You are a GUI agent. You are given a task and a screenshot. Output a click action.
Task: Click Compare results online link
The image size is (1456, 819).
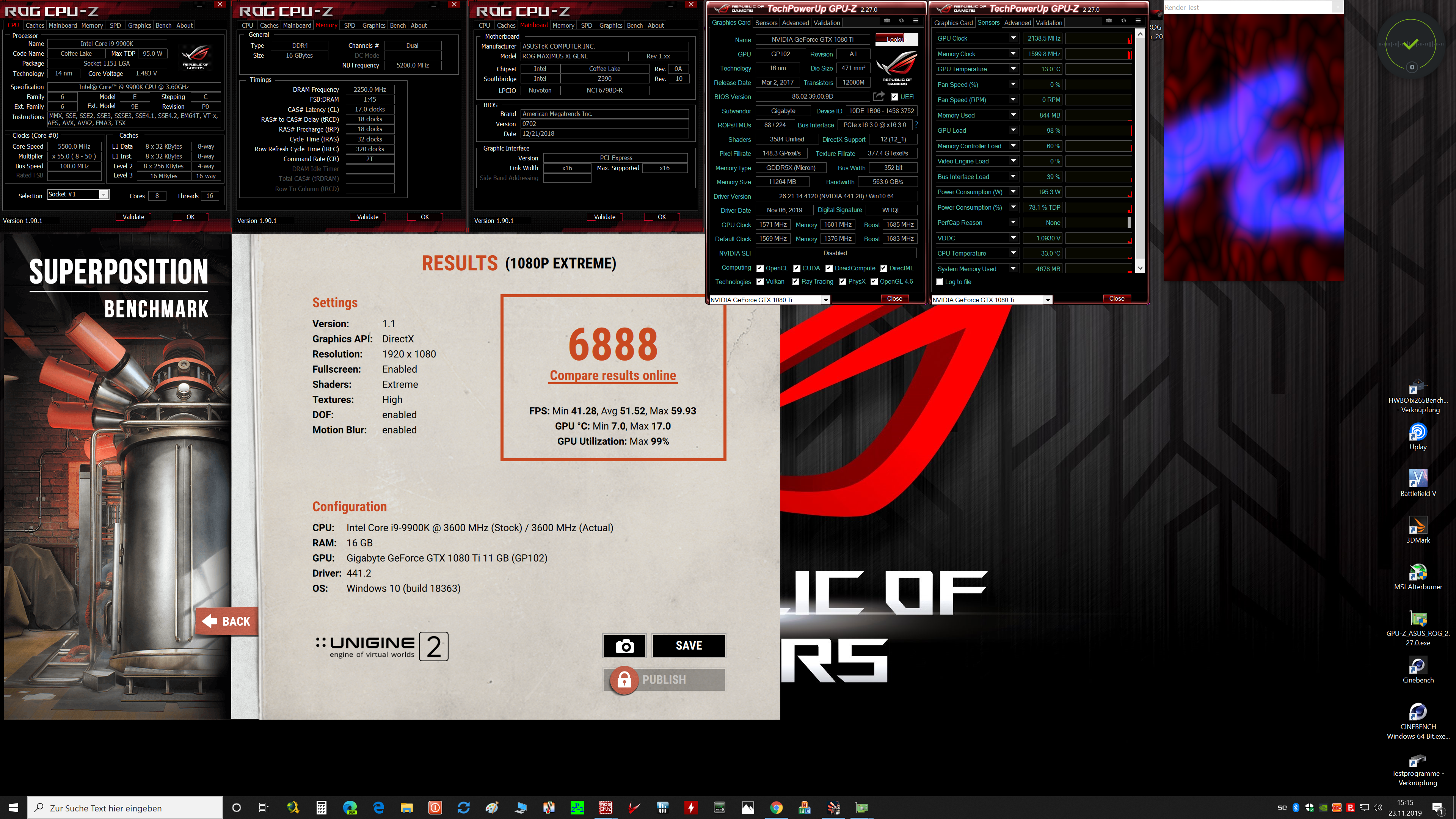click(x=613, y=375)
